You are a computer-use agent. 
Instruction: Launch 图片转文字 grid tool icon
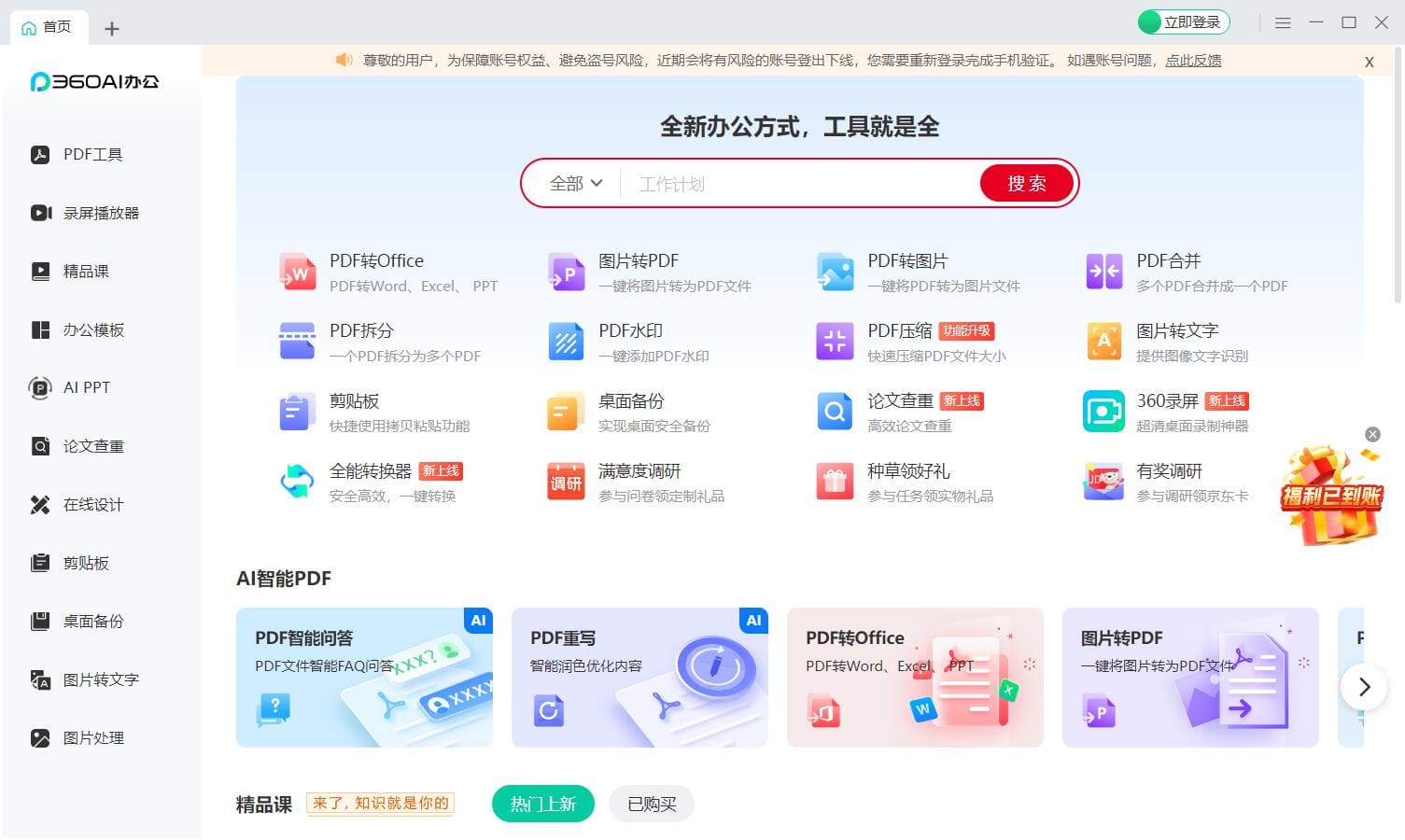[x=1103, y=342]
